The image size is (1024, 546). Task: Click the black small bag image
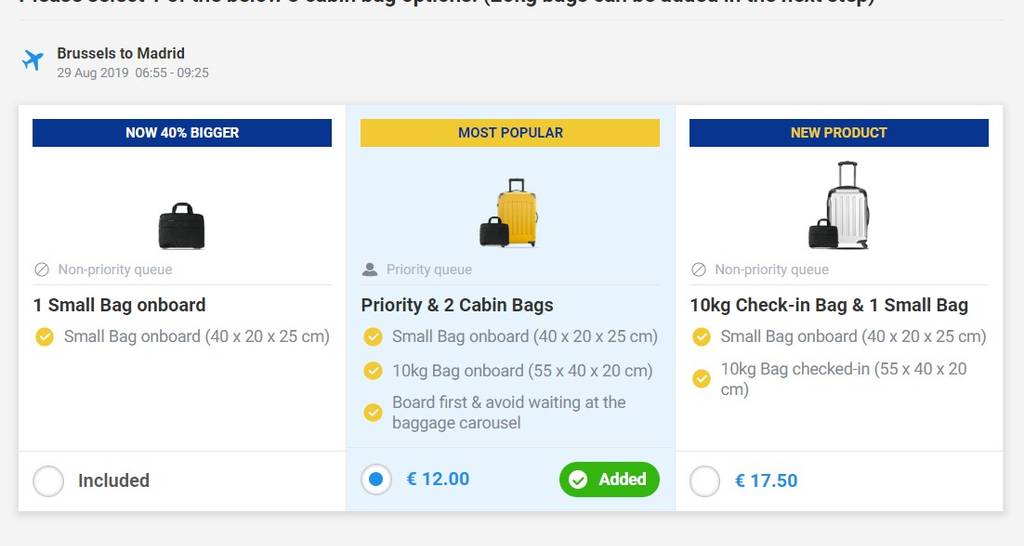click(182, 226)
